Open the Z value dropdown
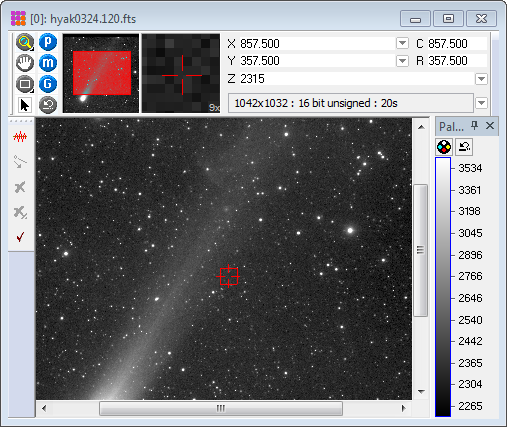 (x=481, y=79)
